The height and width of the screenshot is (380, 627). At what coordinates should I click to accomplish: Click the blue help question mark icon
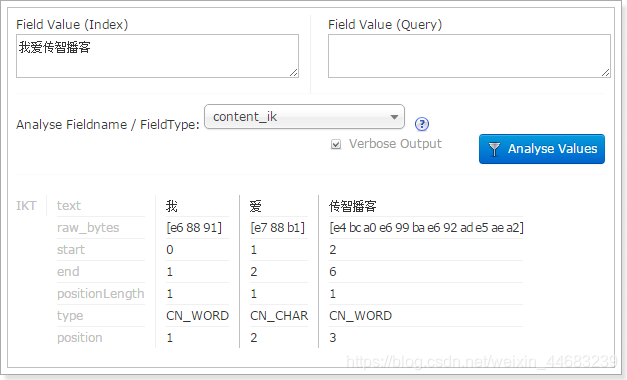pos(422,124)
